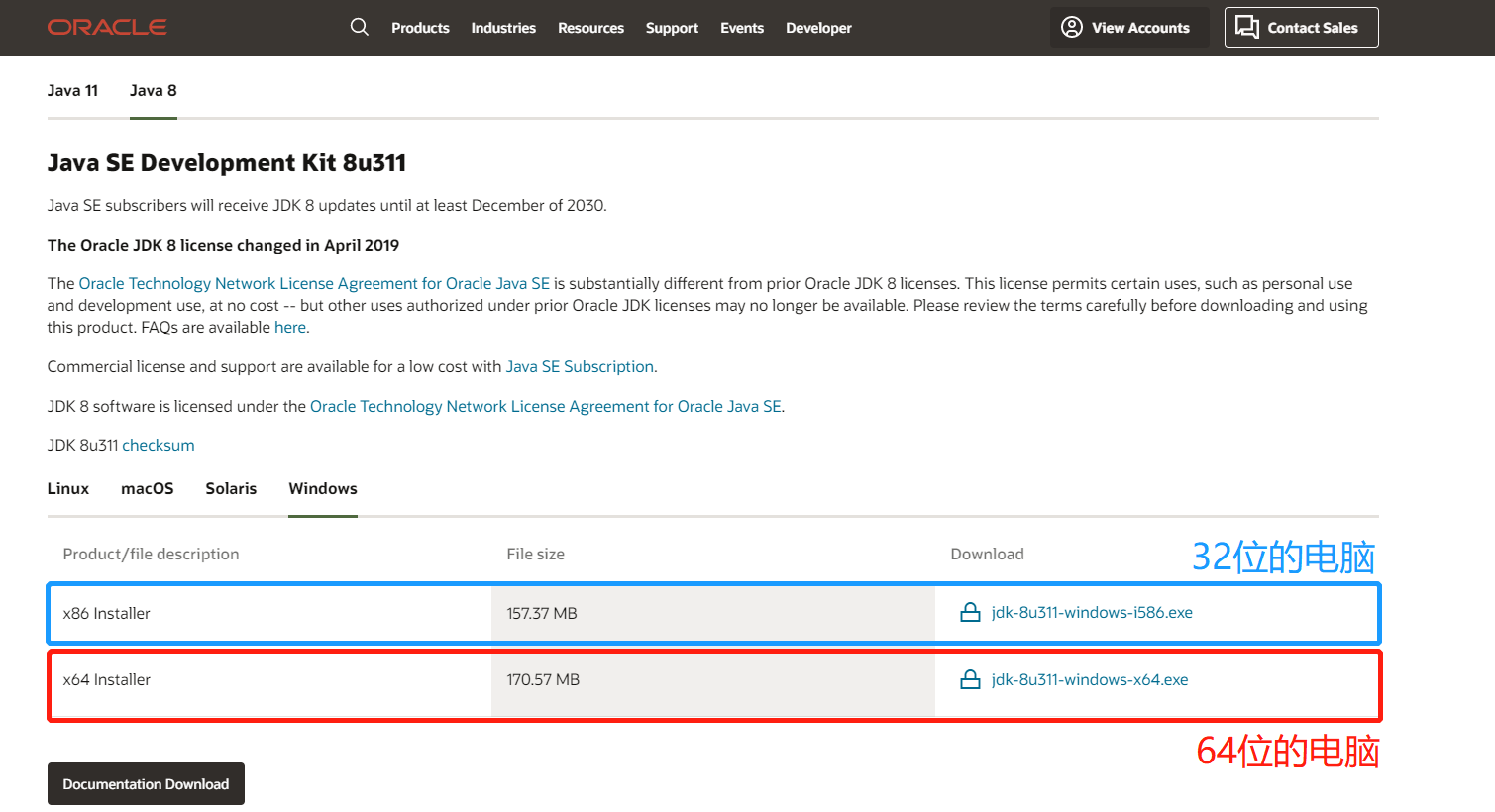
Task: Select the macOS tab
Action: click(148, 489)
